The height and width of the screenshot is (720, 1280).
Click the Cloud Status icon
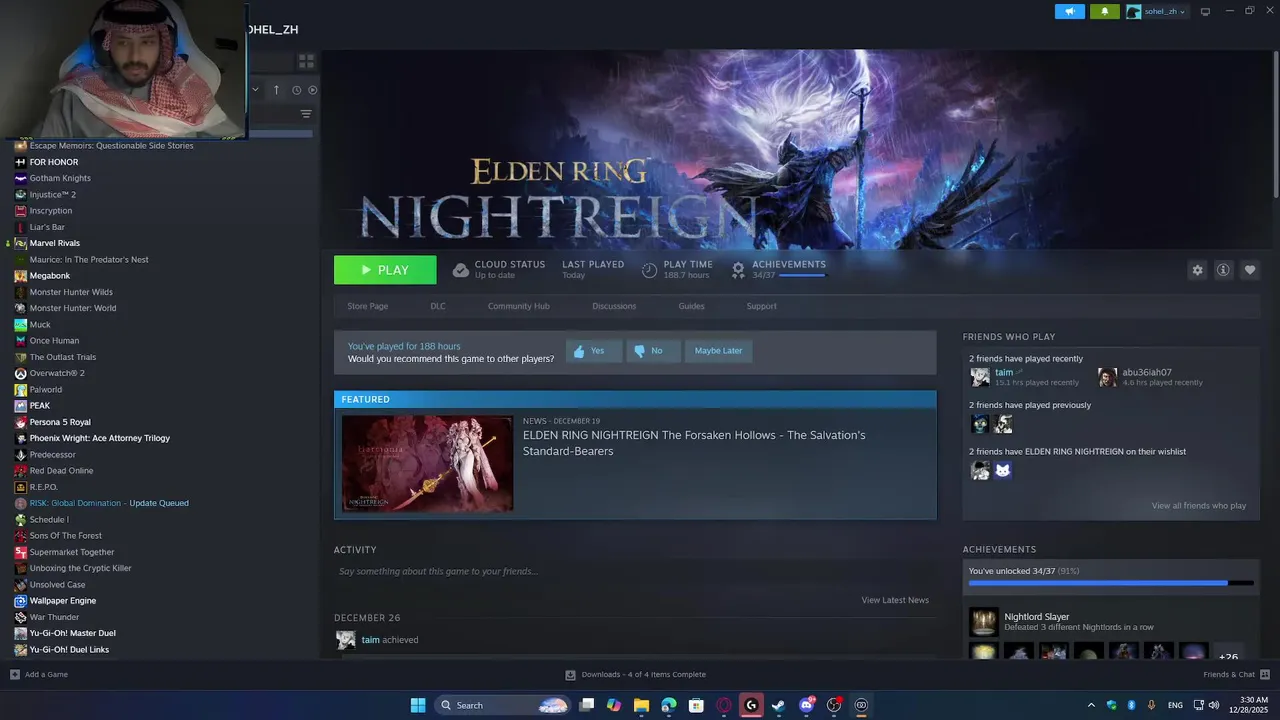(x=460, y=270)
